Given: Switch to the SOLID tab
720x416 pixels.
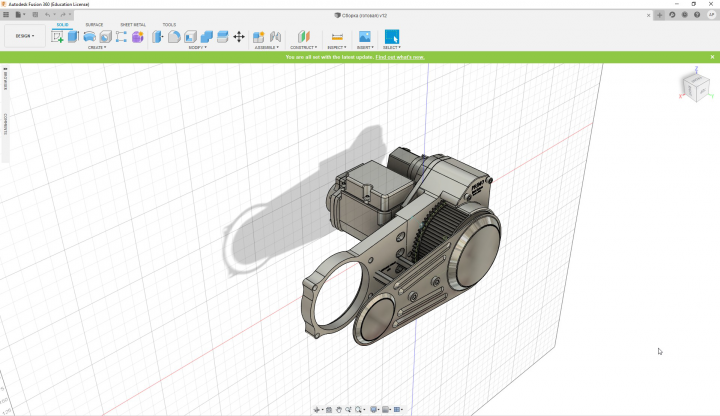Looking at the screenshot, I should pyautogui.click(x=62, y=24).
